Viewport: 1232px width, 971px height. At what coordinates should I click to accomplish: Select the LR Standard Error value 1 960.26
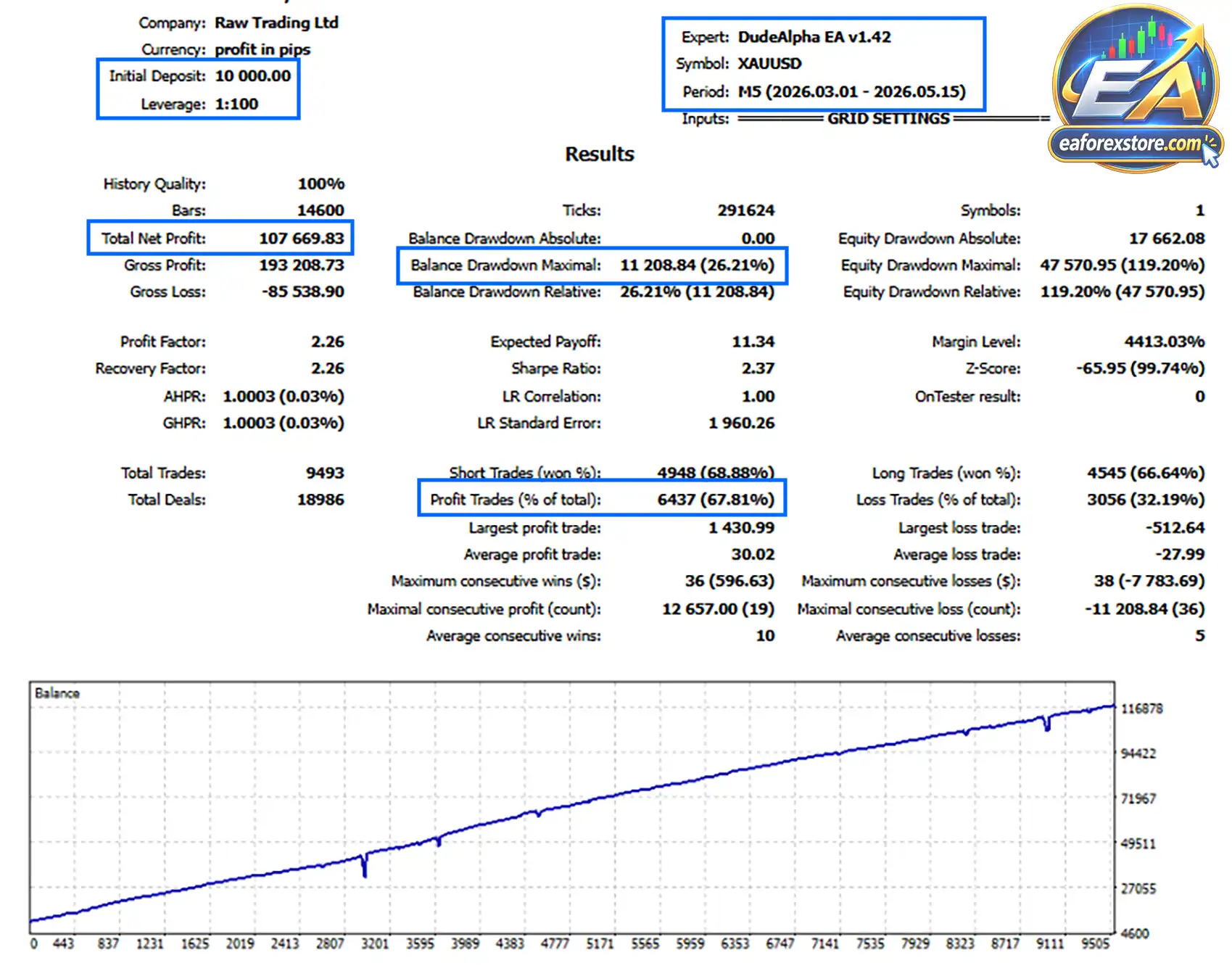(742, 423)
